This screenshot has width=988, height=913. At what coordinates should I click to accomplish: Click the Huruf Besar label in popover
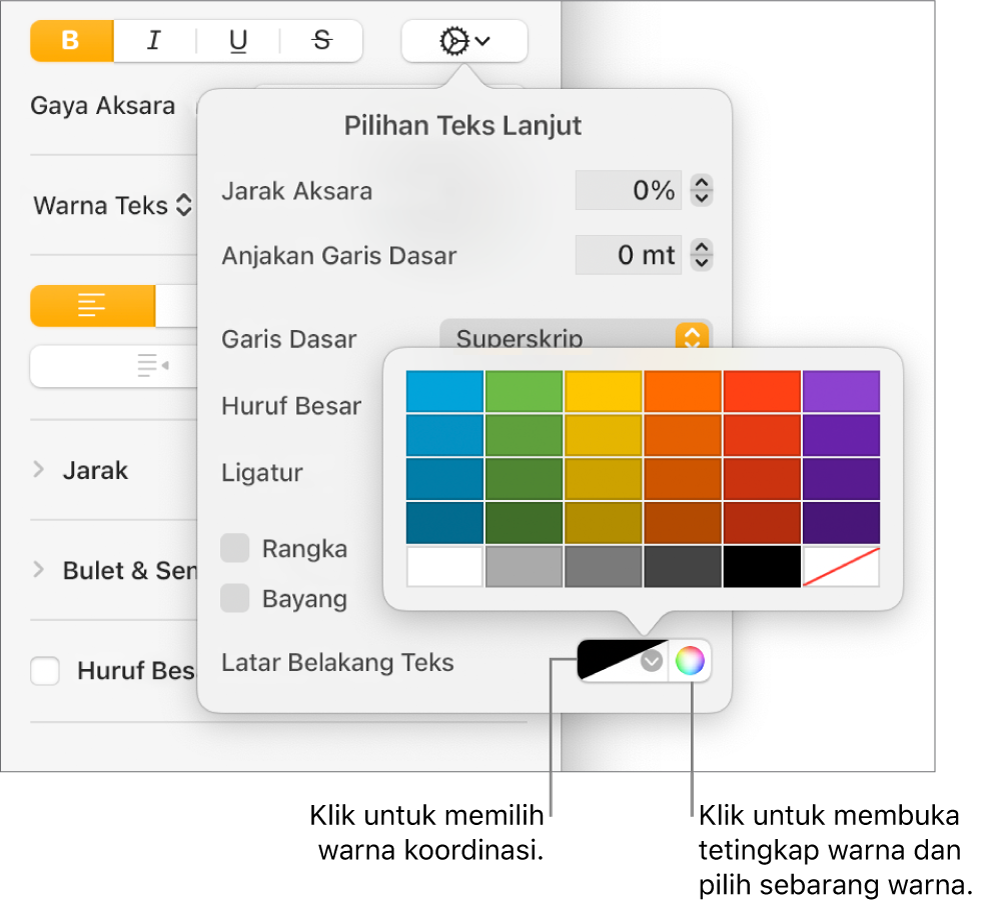coord(291,406)
